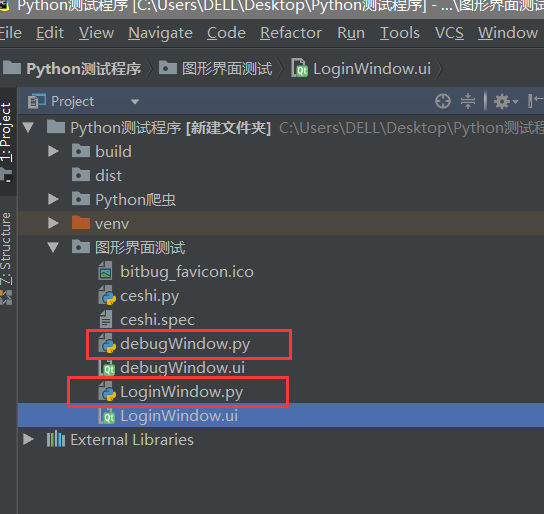Select ceshi.py file name

(150, 296)
